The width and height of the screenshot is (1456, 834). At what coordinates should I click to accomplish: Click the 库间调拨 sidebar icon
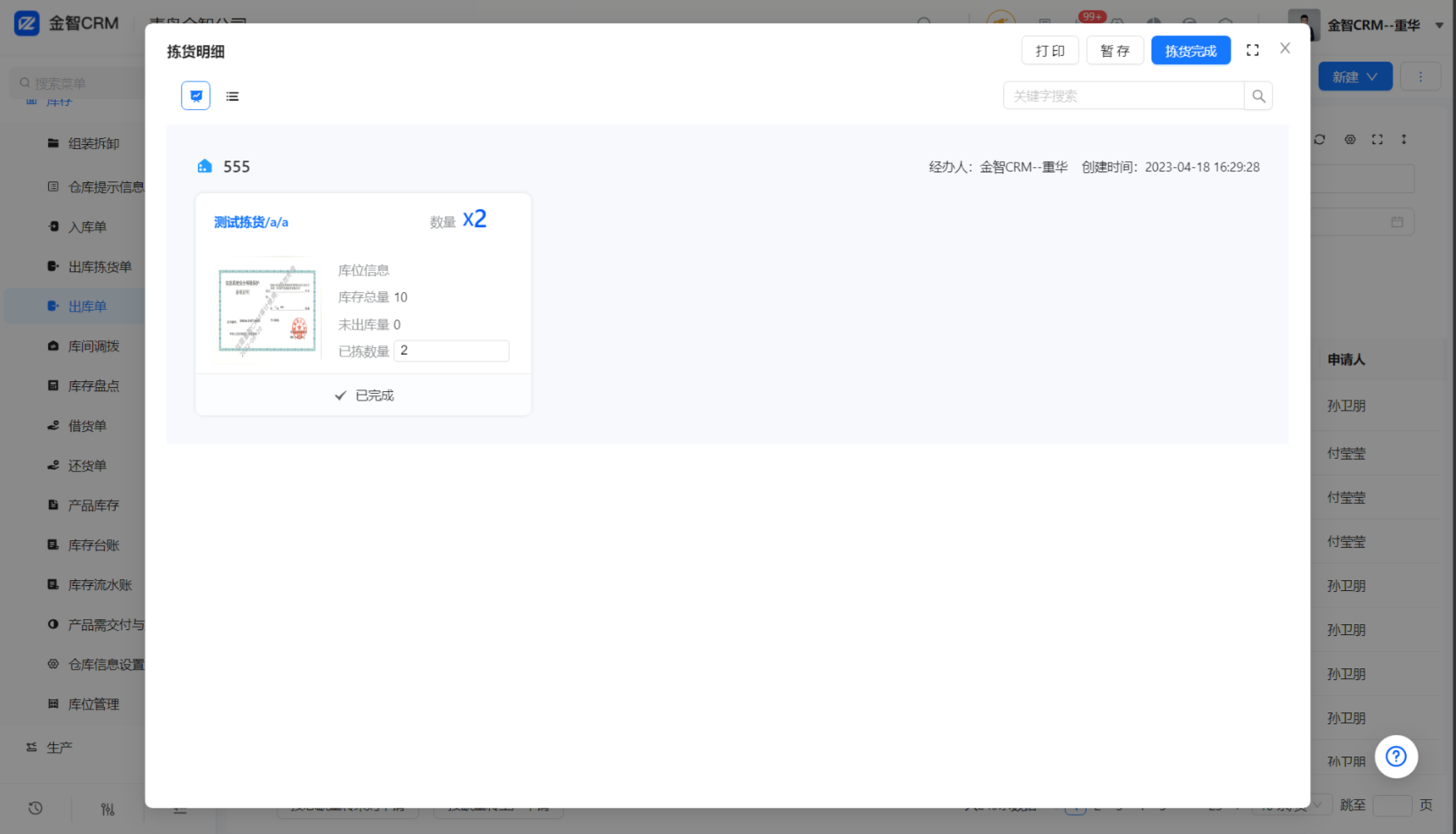click(53, 345)
